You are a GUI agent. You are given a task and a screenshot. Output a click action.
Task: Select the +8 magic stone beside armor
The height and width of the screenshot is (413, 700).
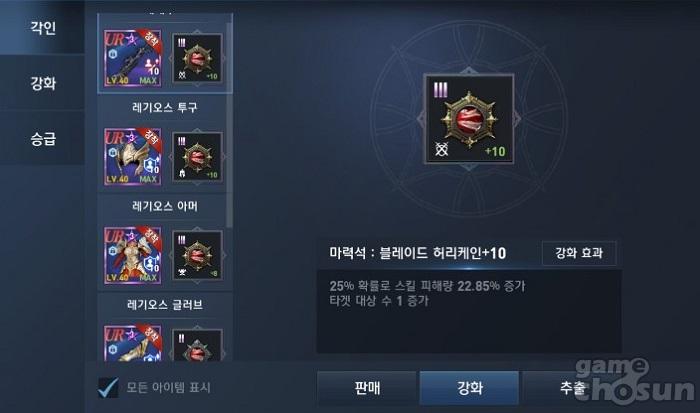coord(197,255)
